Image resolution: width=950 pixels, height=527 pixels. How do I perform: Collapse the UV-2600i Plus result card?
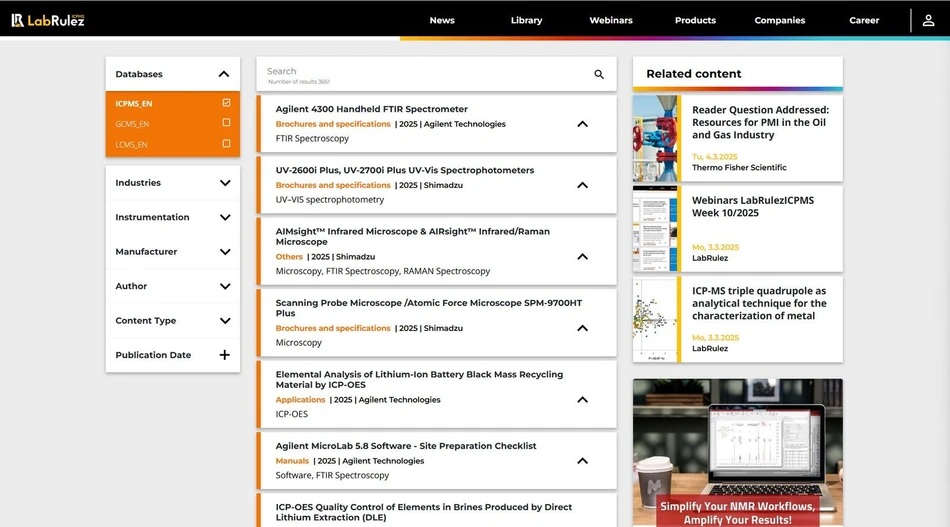tap(582, 185)
